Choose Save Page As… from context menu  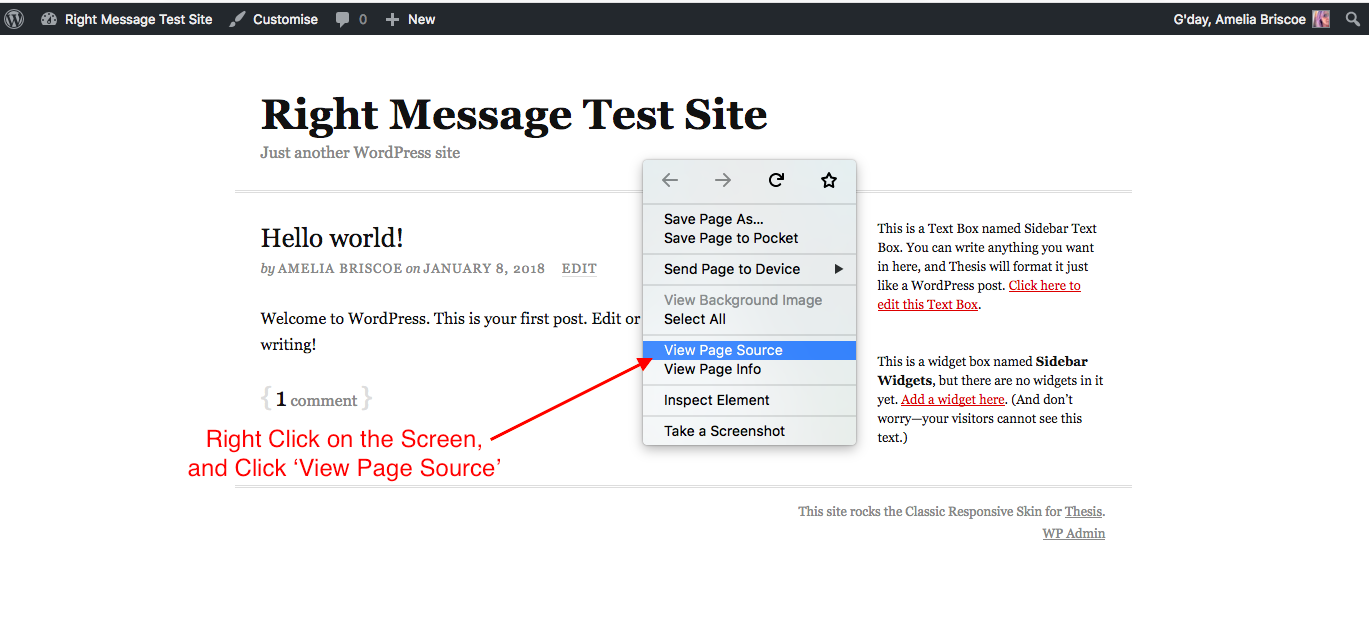[x=749, y=219]
